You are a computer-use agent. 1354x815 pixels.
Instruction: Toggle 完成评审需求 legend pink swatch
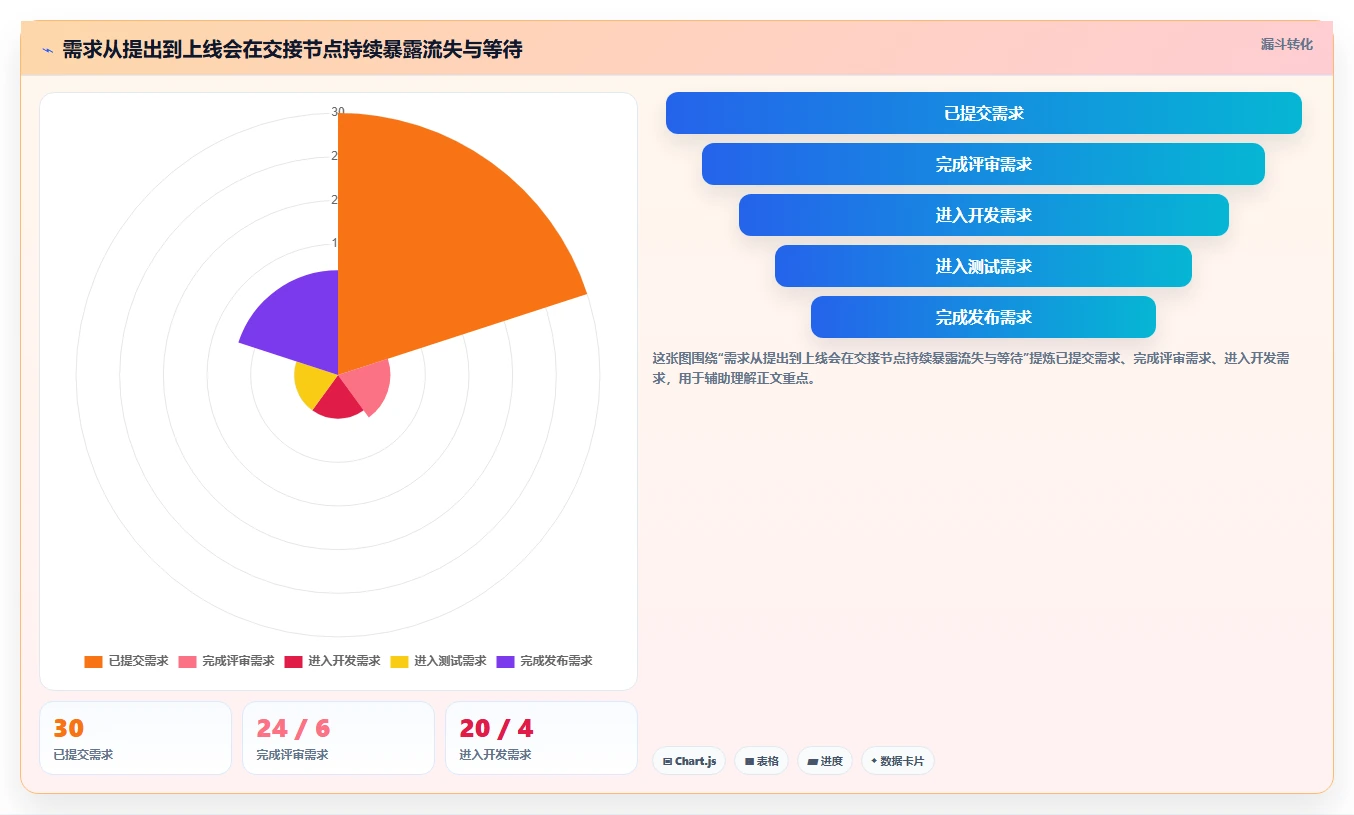(x=187, y=661)
